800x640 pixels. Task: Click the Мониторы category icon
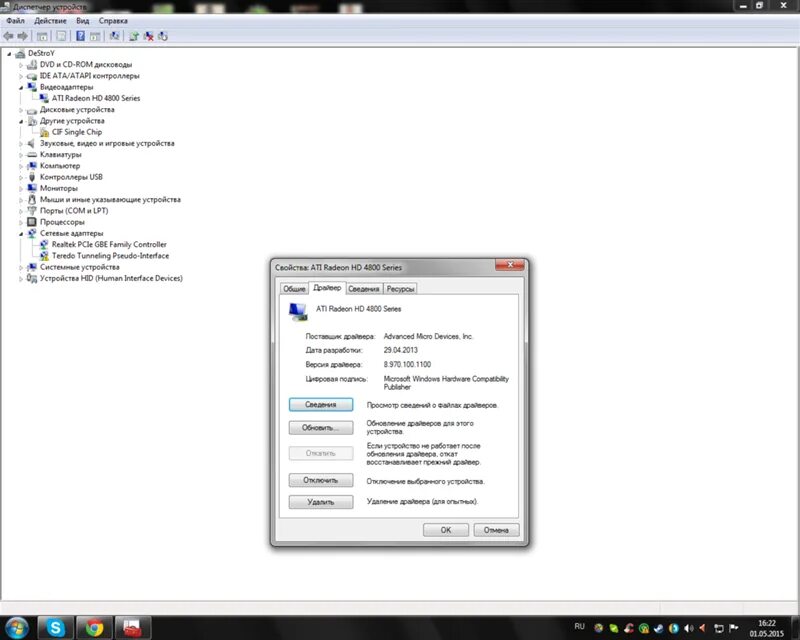pos(32,188)
